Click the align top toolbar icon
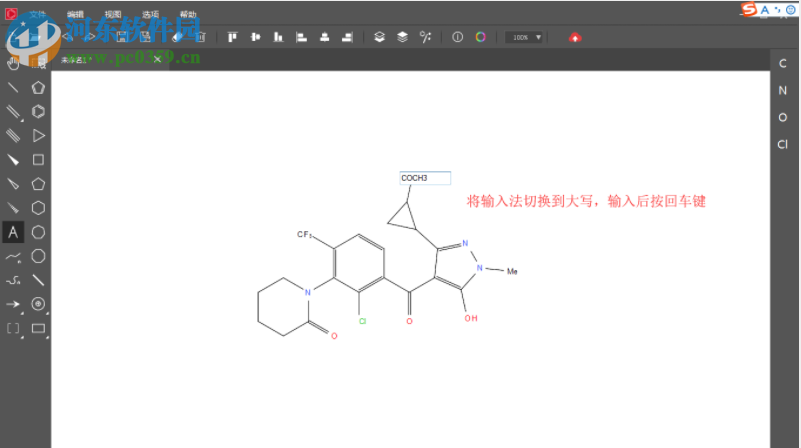 coord(232,37)
